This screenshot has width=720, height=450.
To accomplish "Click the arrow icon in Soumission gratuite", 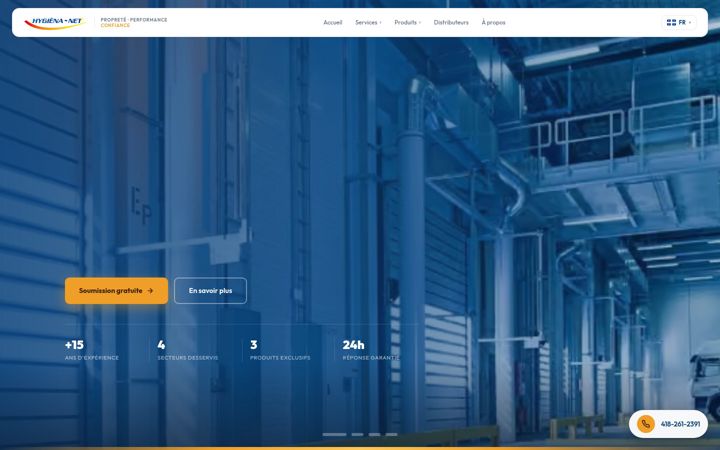I will tap(150, 291).
